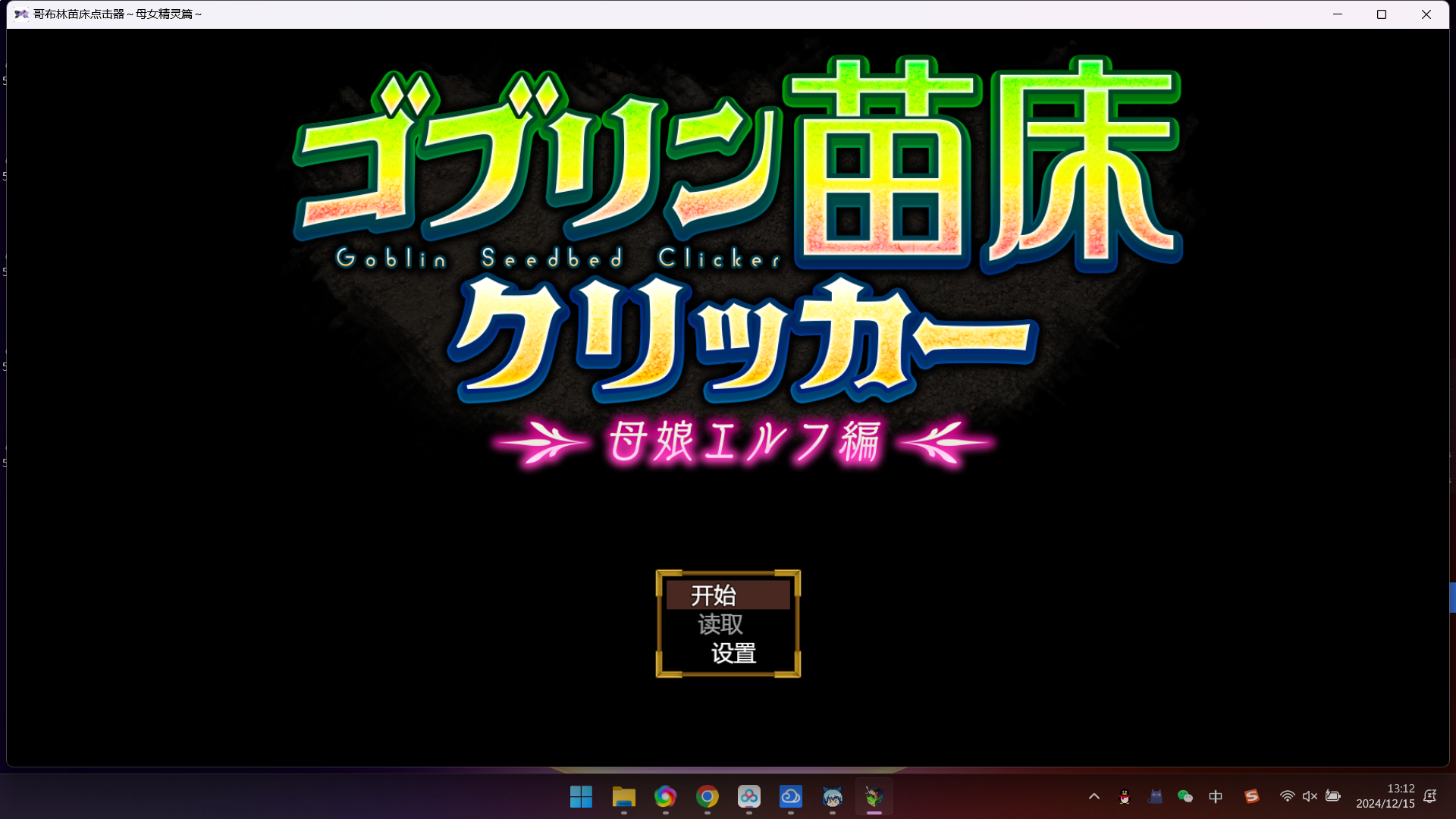Minimize the game window
This screenshot has height=819, width=1456.
pos(1338,14)
